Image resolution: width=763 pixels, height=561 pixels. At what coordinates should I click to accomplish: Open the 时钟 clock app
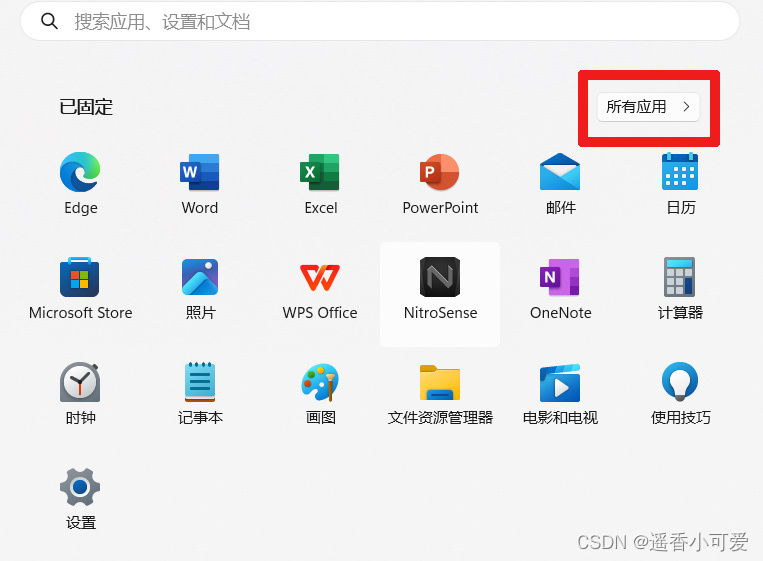coord(80,382)
